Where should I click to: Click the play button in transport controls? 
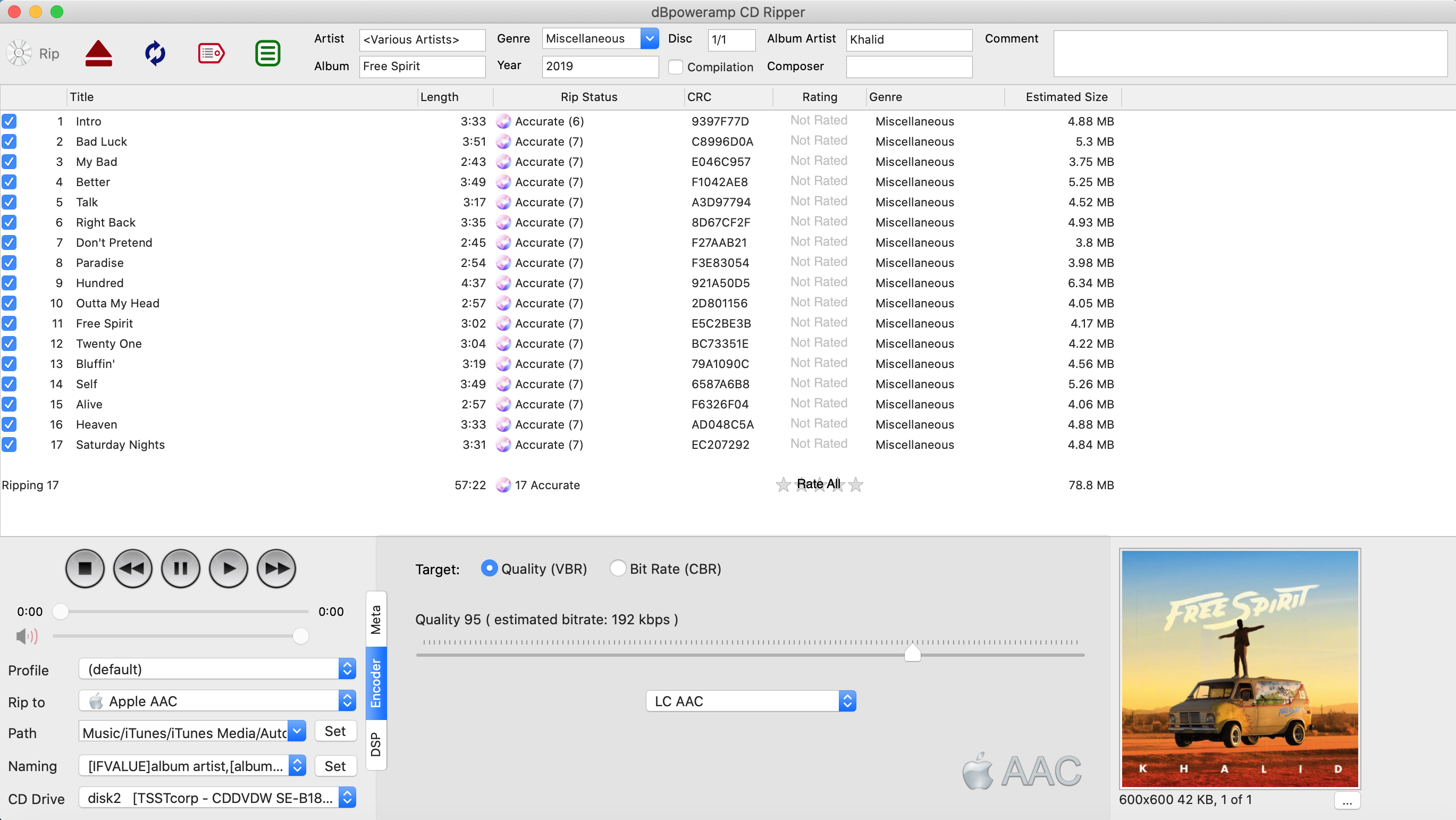[228, 568]
